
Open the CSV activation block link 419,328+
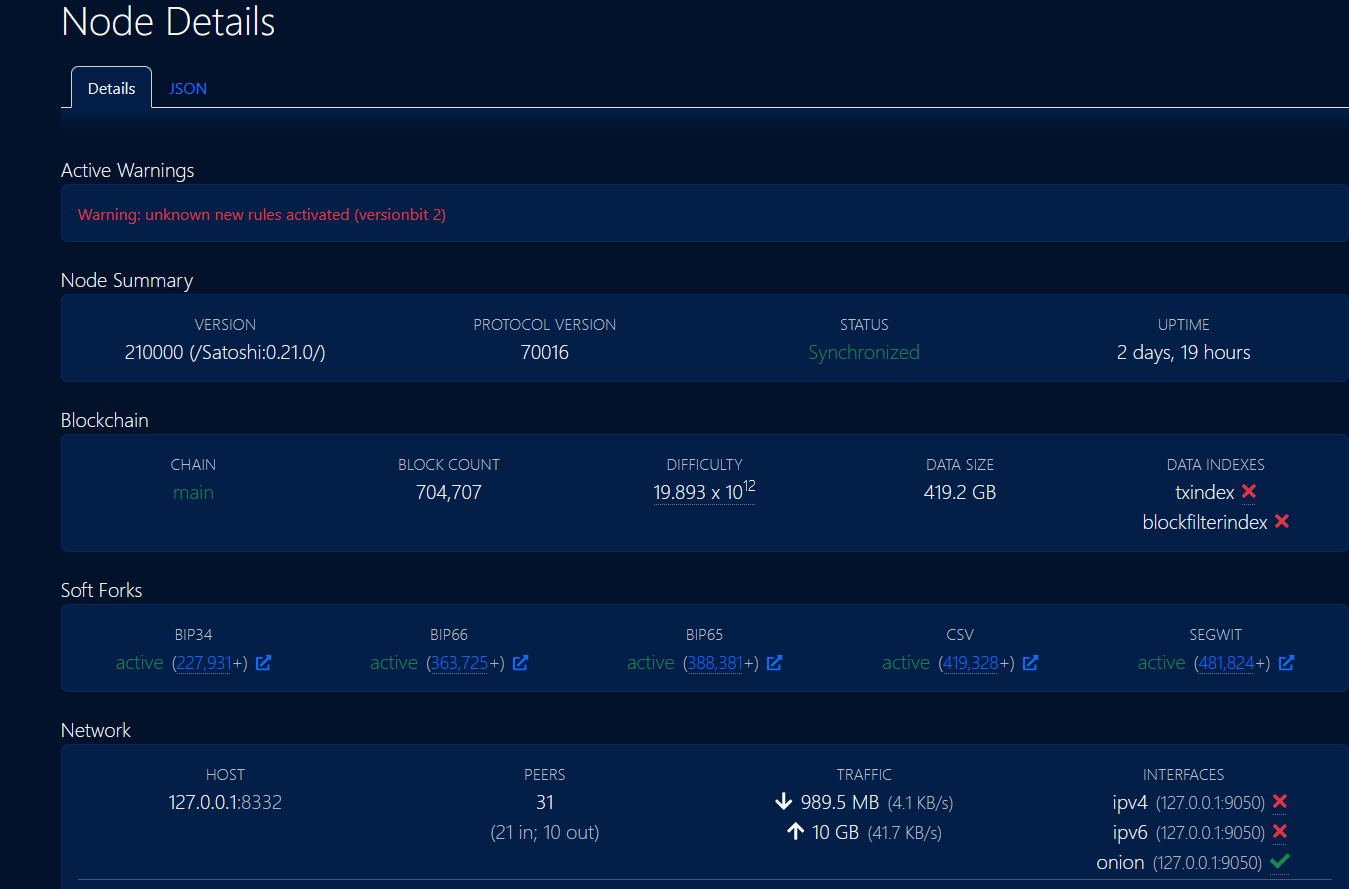tap(970, 663)
